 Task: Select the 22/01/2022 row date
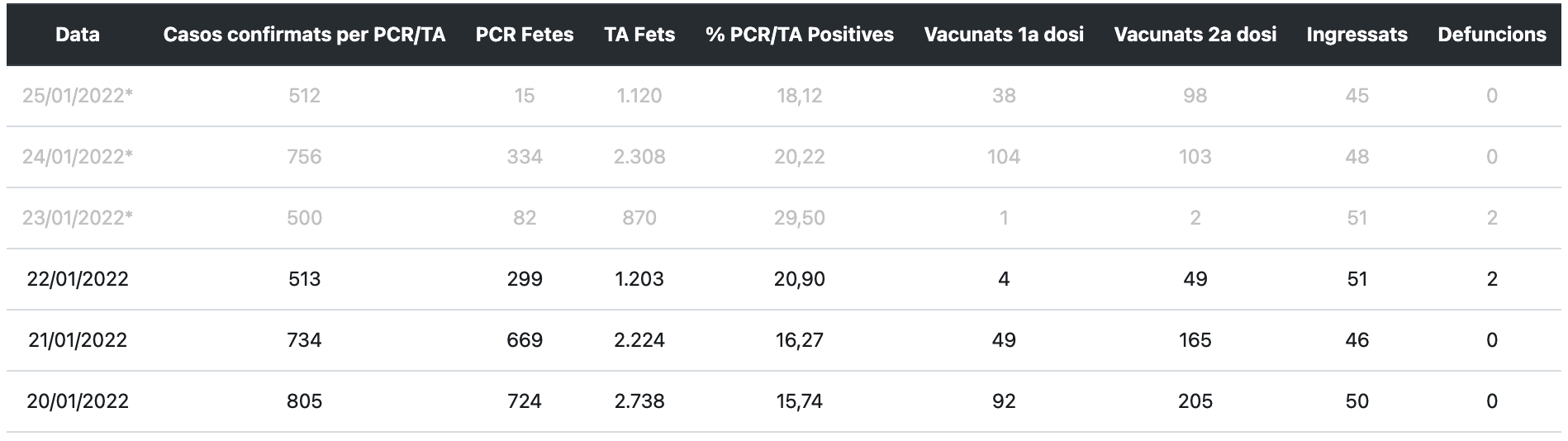(78, 279)
